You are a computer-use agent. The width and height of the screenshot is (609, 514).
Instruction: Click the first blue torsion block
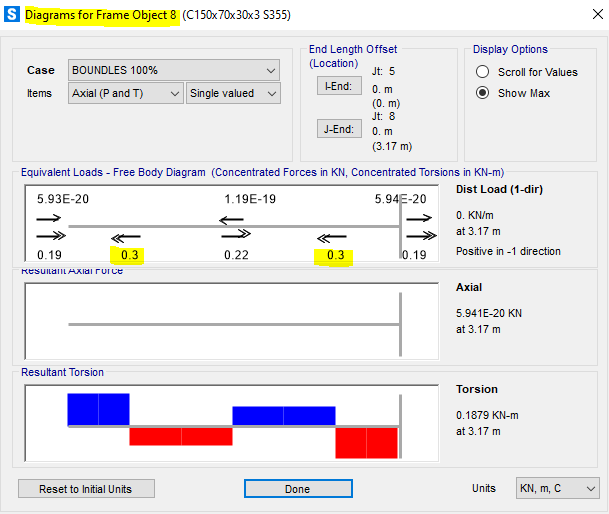tap(83, 409)
